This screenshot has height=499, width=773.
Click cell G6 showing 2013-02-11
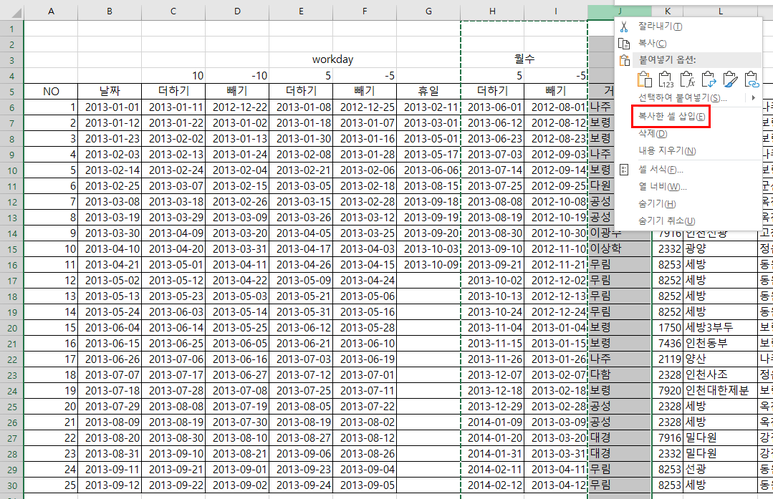428,107
